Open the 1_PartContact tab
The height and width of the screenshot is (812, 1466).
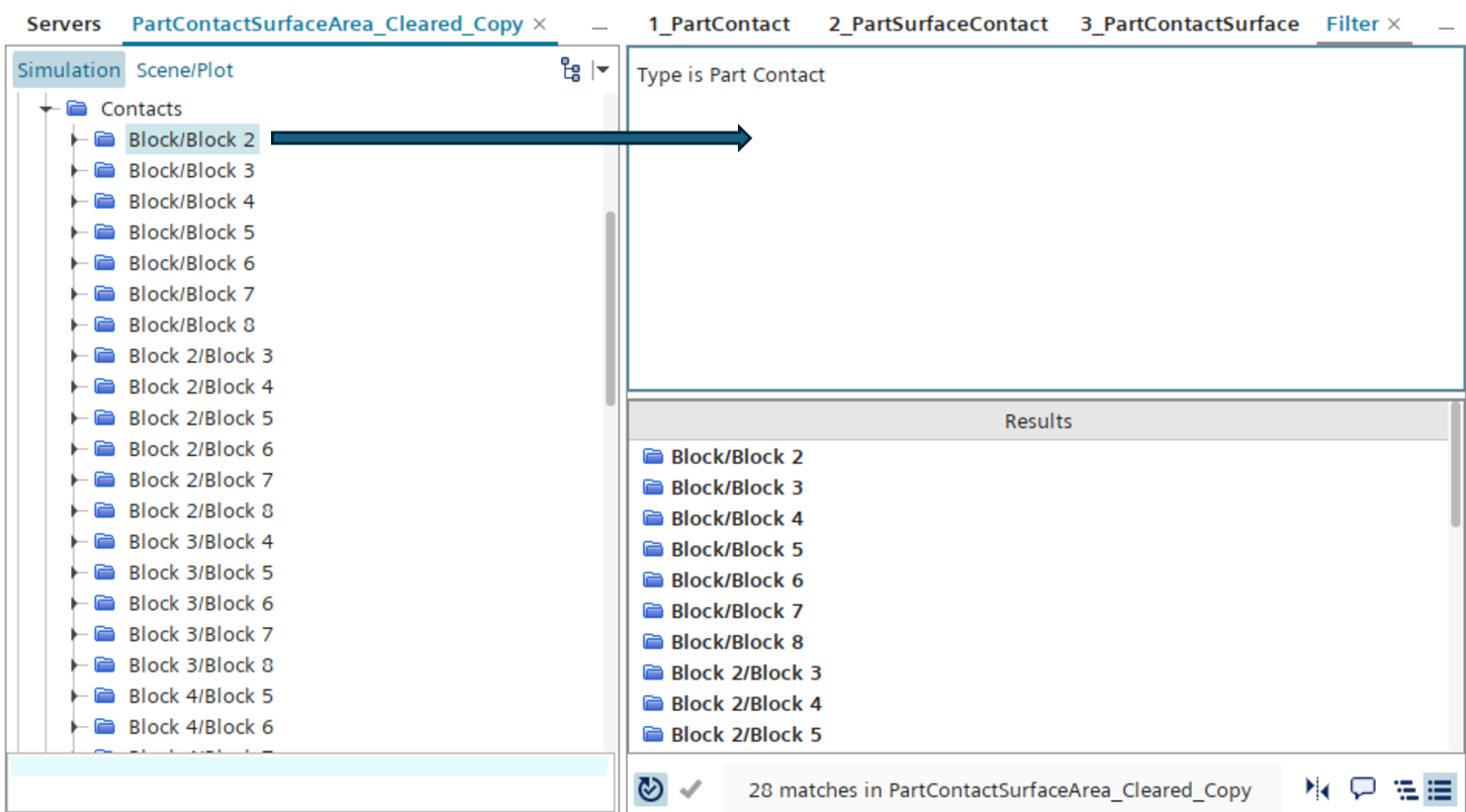(x=719, y=24)
